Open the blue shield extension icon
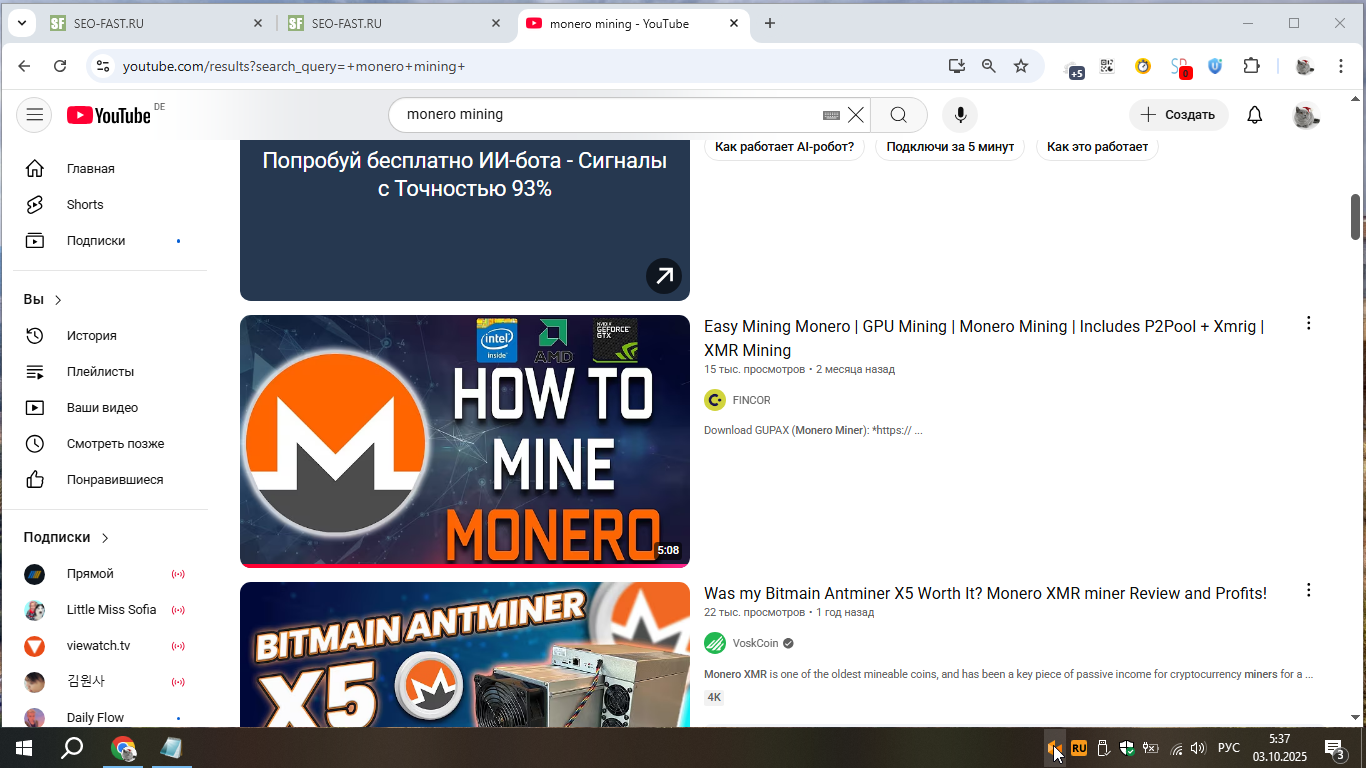Viewport: 1366px width, 768px height. click(x=1215, y=66)
